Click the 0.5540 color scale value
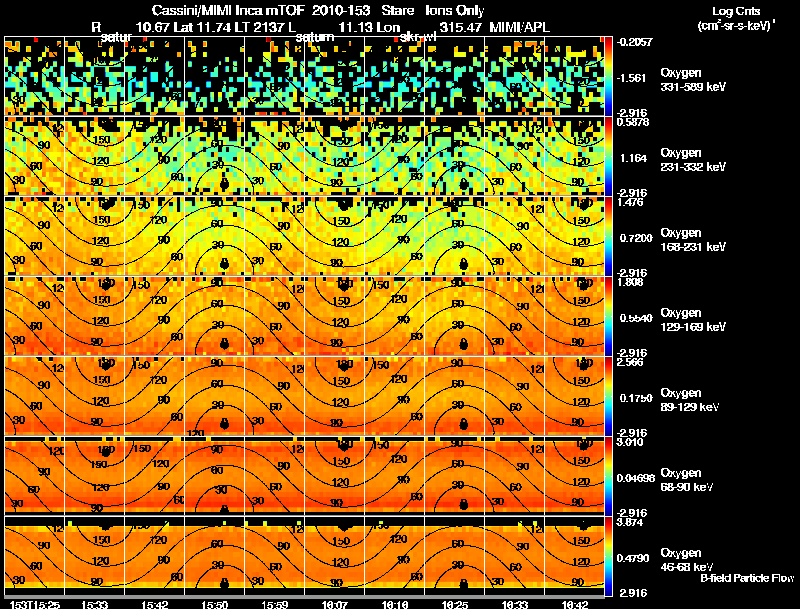This screenshot has width=800, height=609. click(x=636, y=318)
